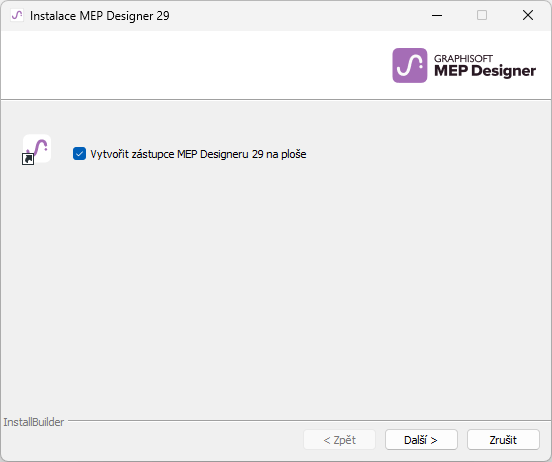Click the GRAPHISOFT MEP Designer wordmark text
Image resolution: width=552 pixels, height=462 pixels.
(x=485, y=66)
